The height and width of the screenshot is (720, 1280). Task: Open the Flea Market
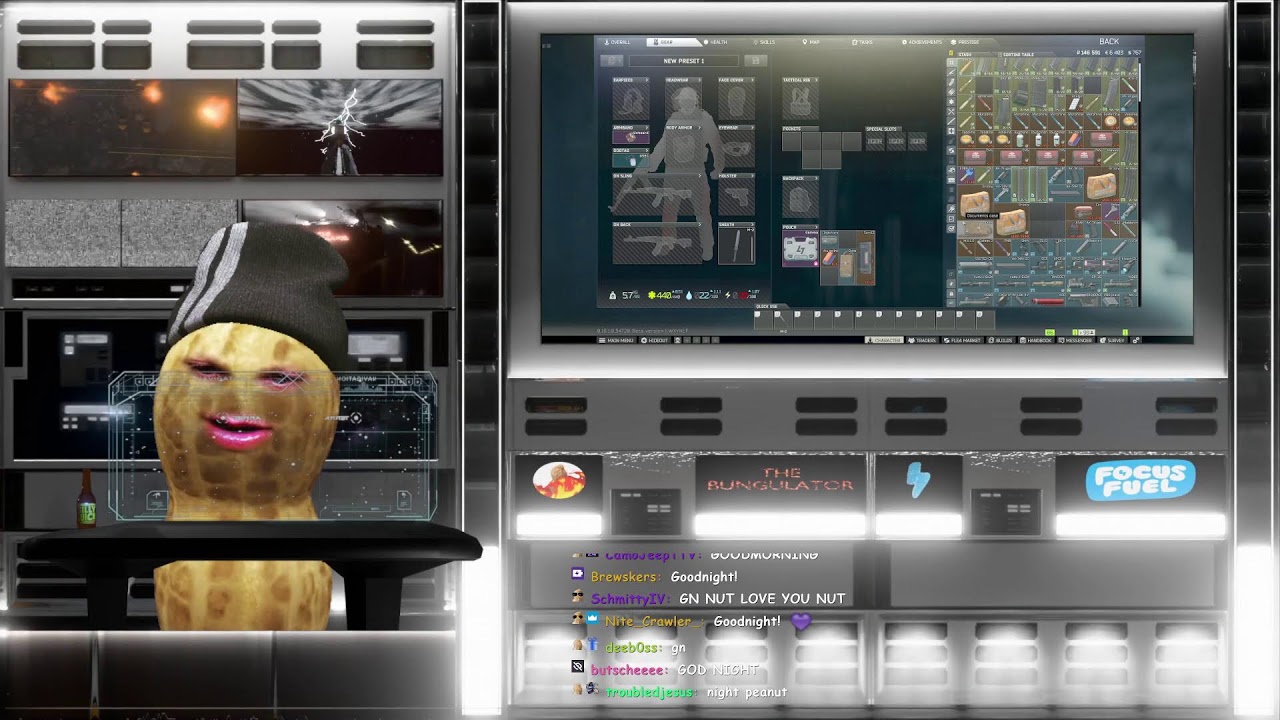(963, 340)
